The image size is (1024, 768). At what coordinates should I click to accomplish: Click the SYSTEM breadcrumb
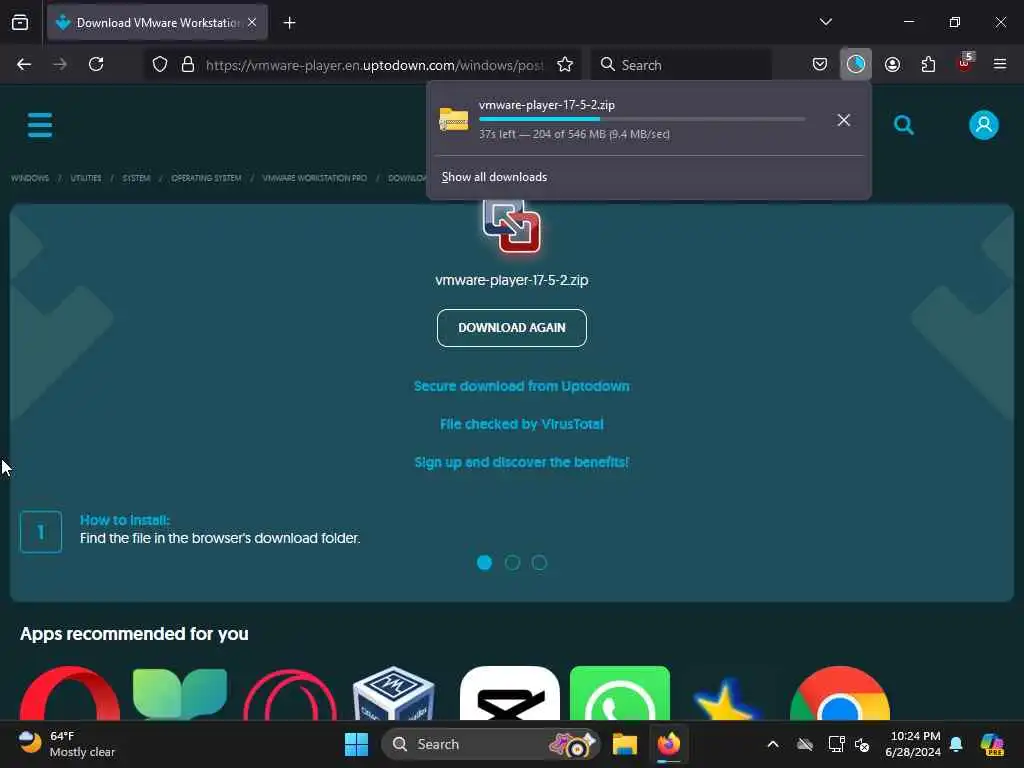(x=136, y=178)
